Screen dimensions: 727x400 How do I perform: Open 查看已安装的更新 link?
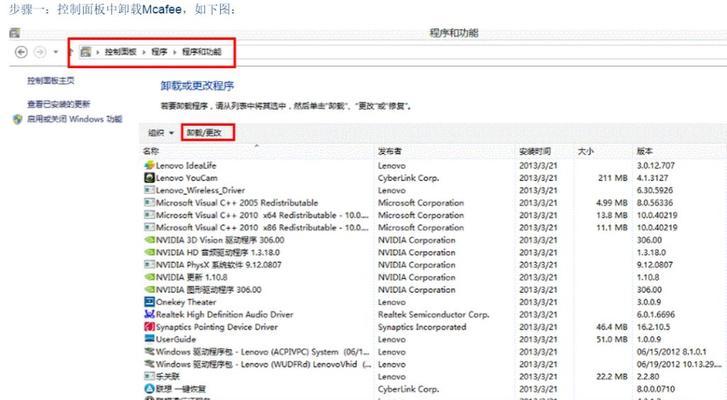click(x=58, y=104)
